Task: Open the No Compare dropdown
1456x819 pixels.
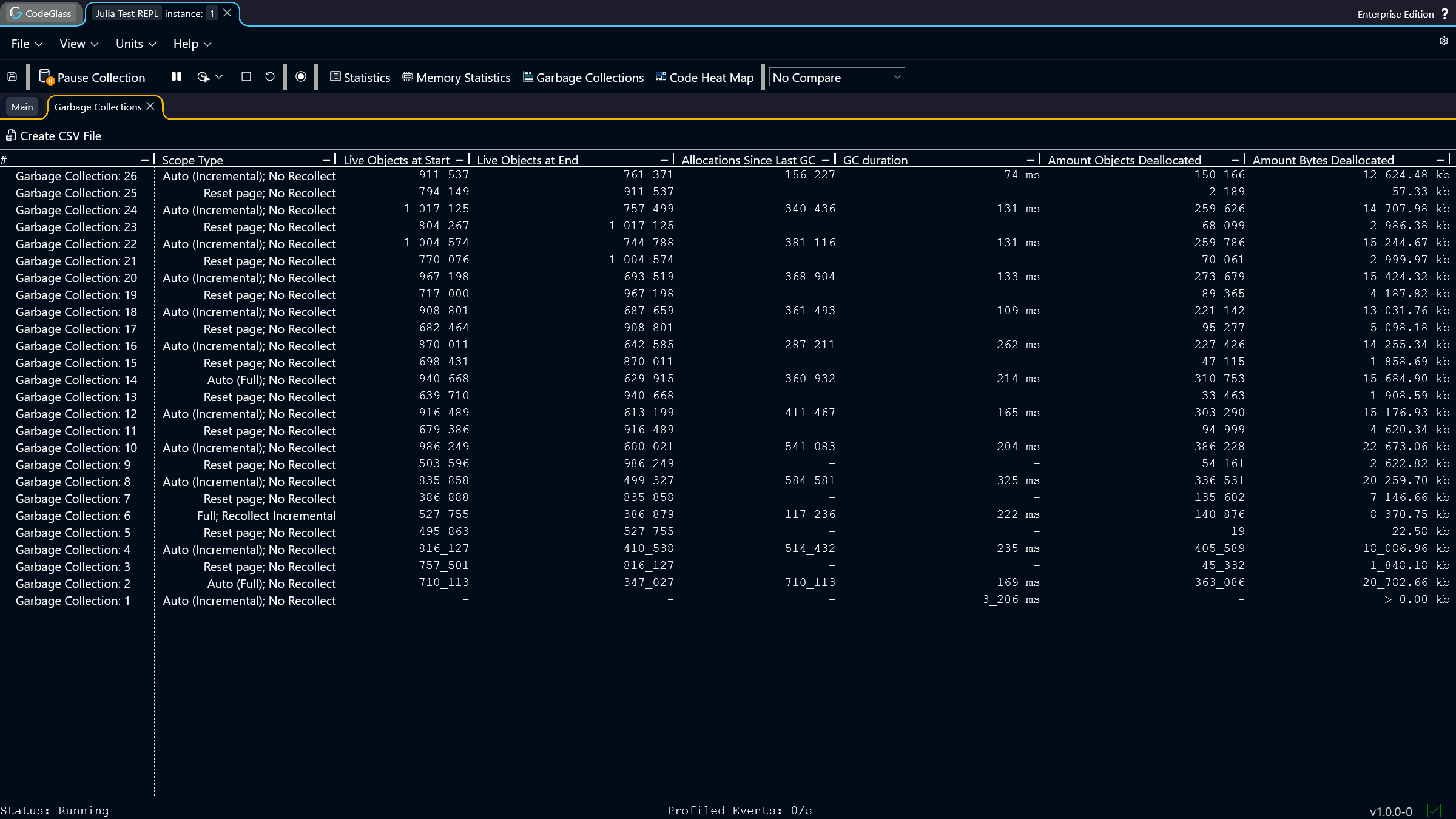Action: point(837,77)
